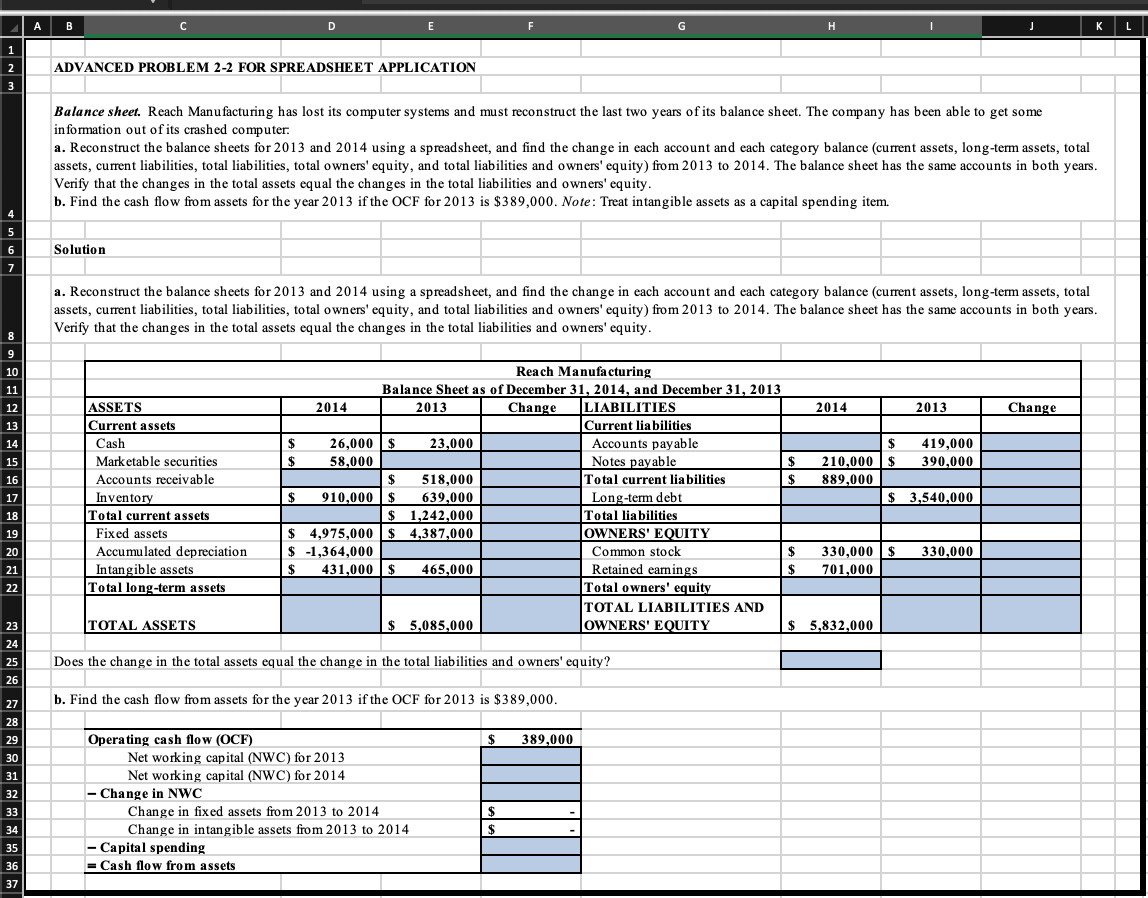Click Change in fixed assets value cell
Image resolution: width=1148 pixels, height=898 pixels.
coord(531,811)
